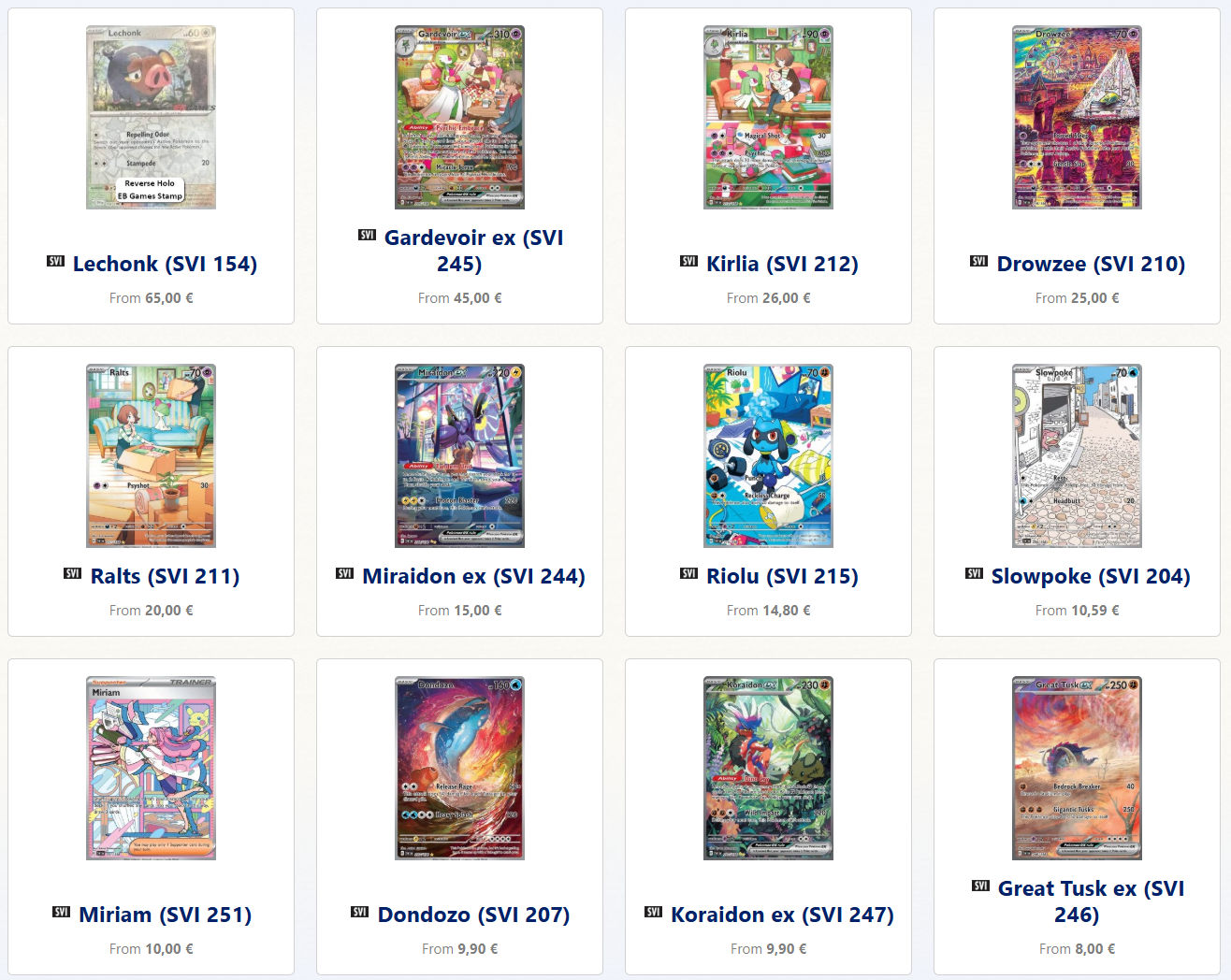View the Dondozo card thumbnail
The image size is (1231, 980).
459,768
